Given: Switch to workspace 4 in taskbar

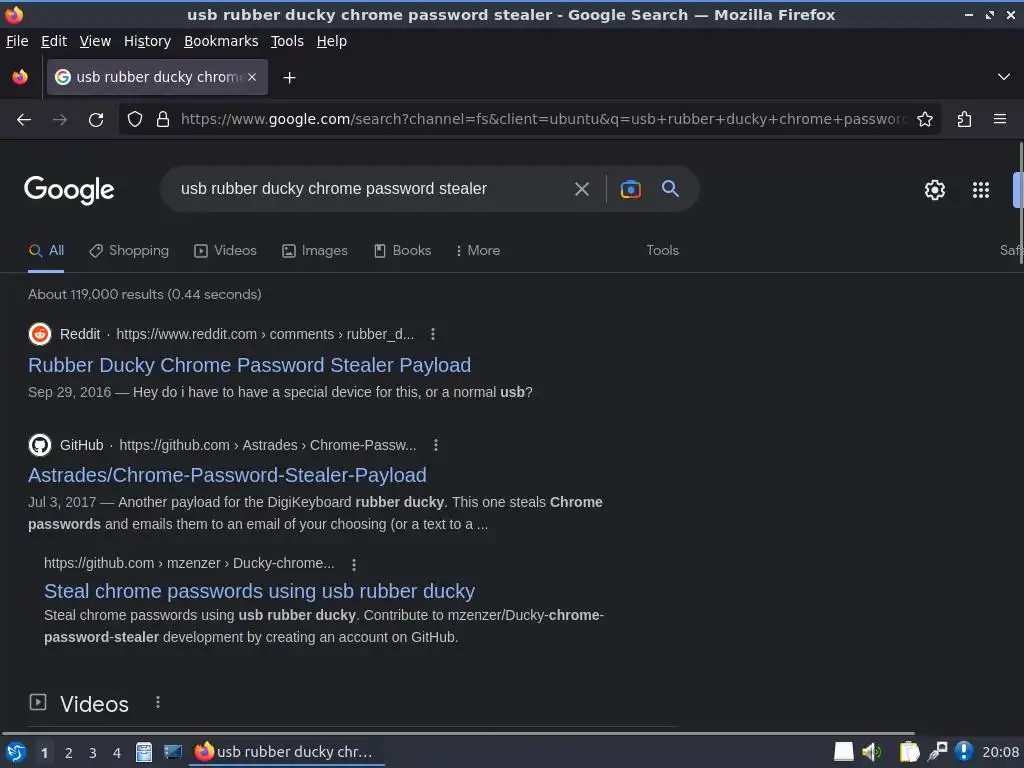Looking at the screenshot, I should tap(117, 753).
